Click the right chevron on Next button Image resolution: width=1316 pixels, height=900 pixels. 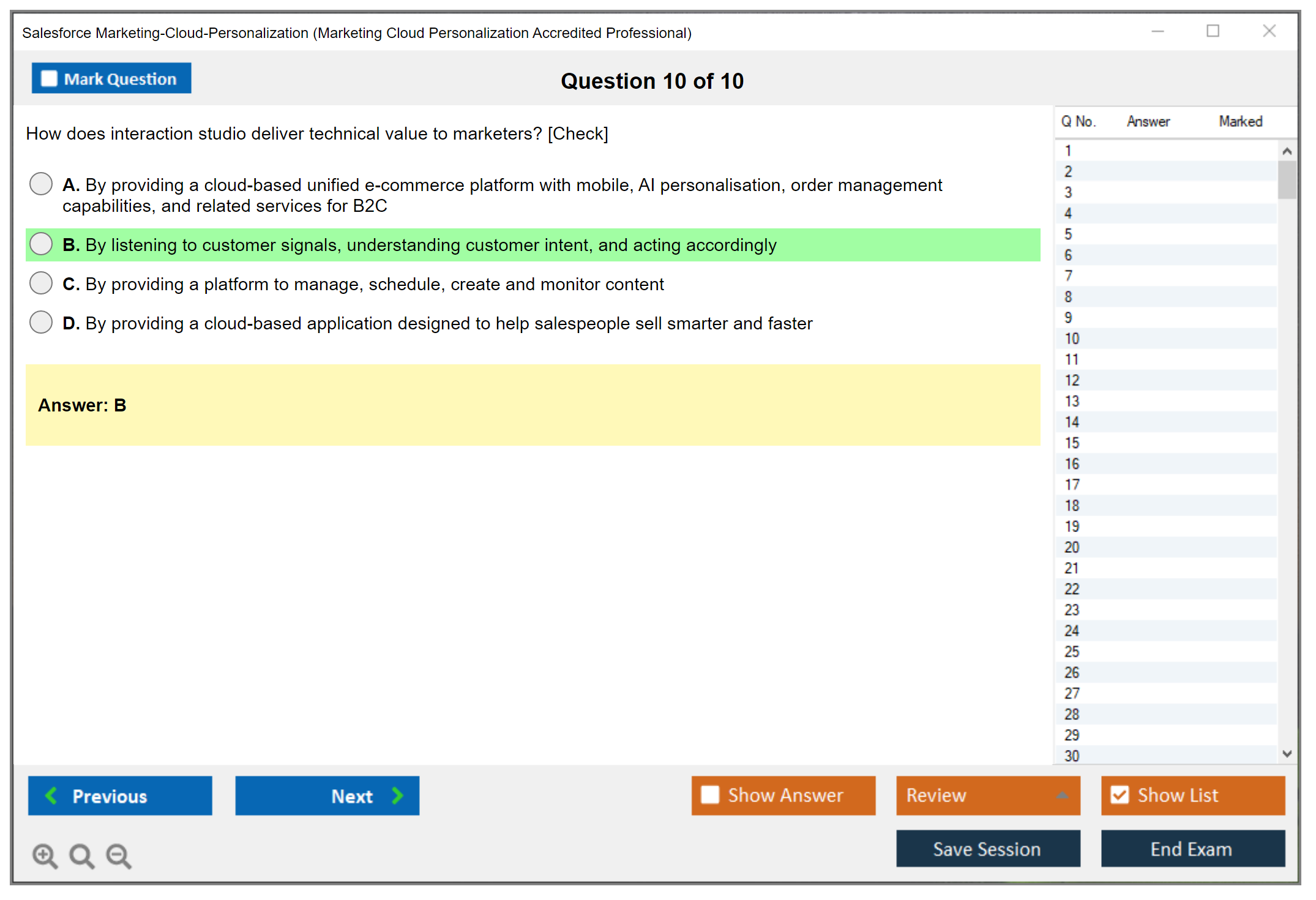coord(397,796)
